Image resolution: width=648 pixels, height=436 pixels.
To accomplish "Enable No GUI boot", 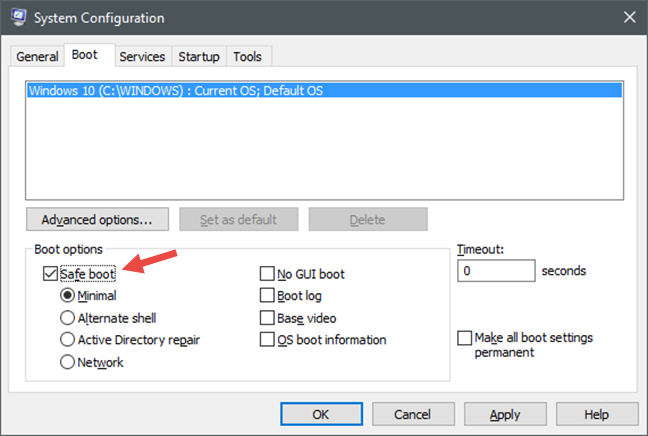I will tap(267, 274).
